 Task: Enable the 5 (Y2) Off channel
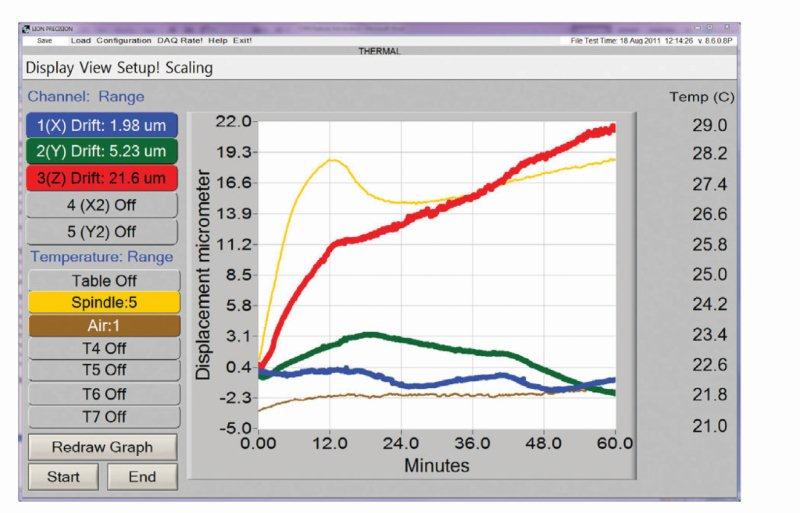click(102, 232)
